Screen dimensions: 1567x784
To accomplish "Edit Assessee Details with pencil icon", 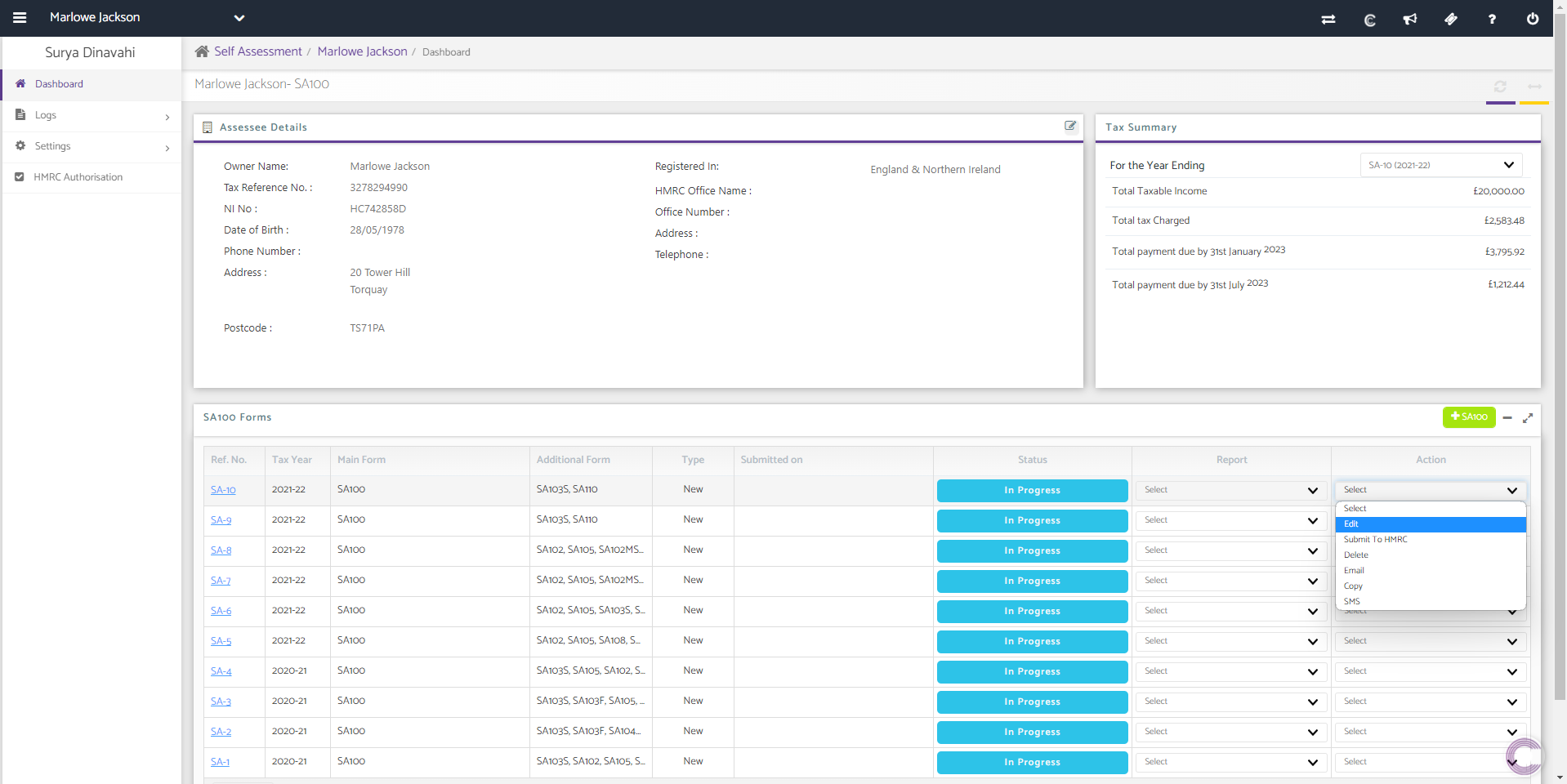I will (x=1070, y=126).
